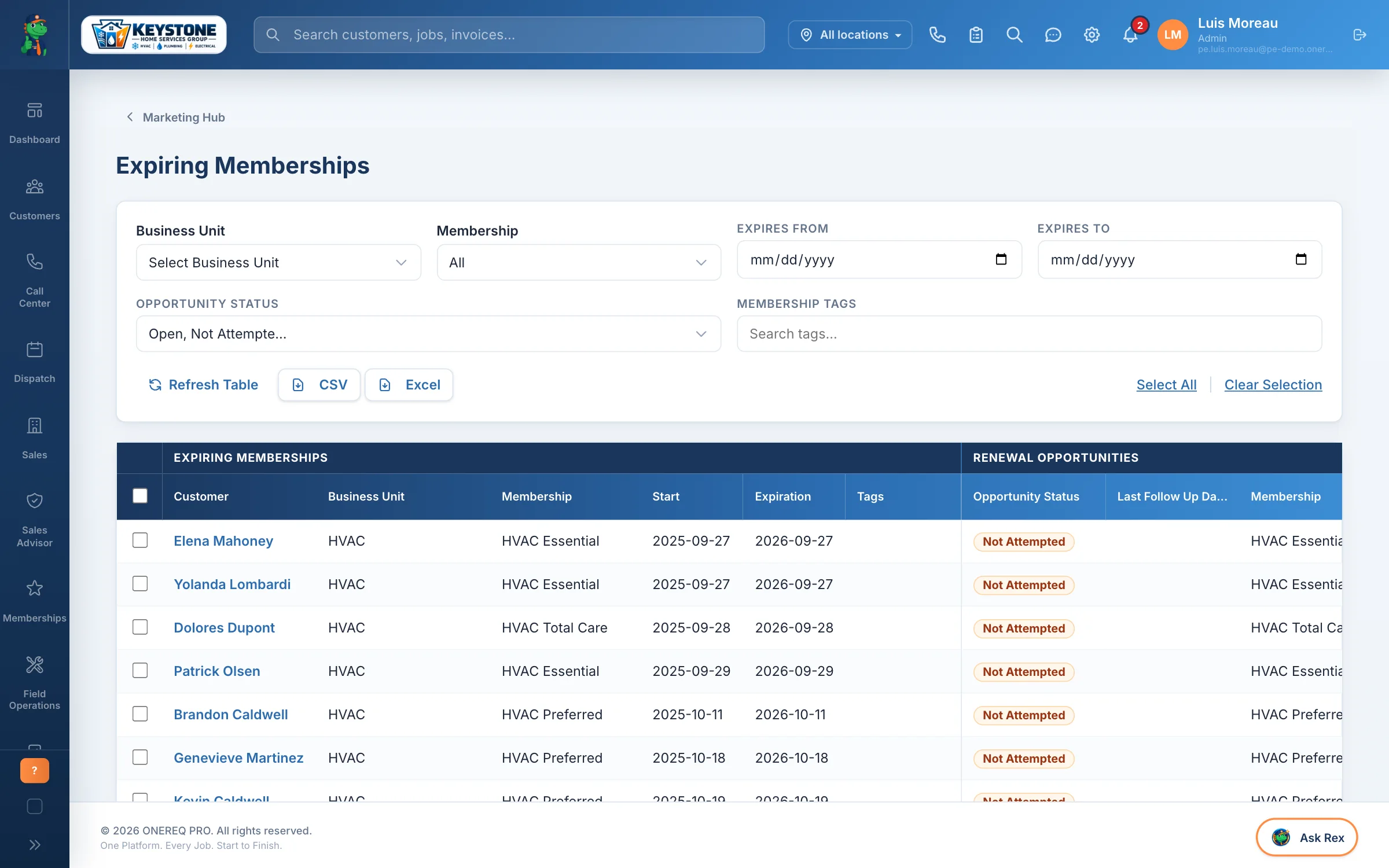Export the table as CSV
The image size is (1389, 868).
pyautogui.click(x=319, y=385)
